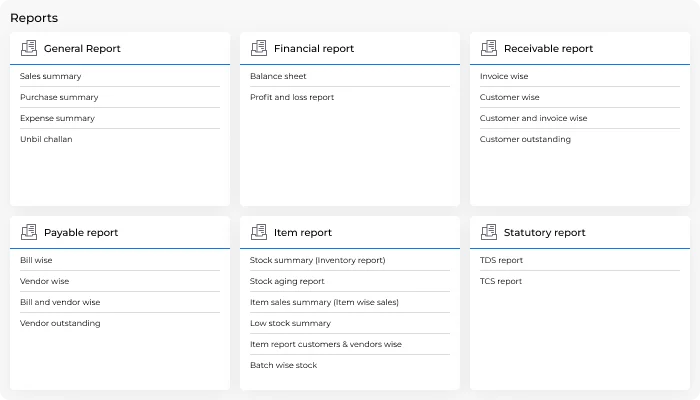Click the Statutory report card icon
Screen dimensions: 700x400
pos(489,232)
